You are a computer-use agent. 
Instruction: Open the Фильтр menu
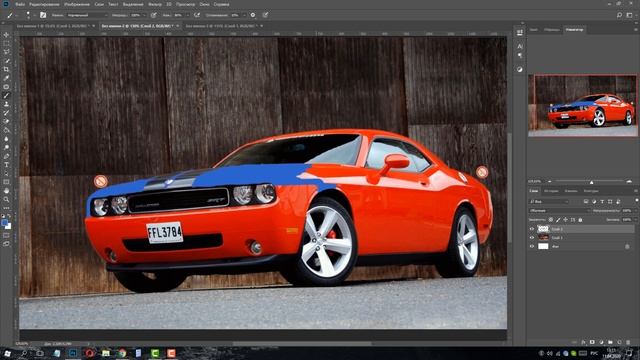pyautogui.click(x=155, y=4)
